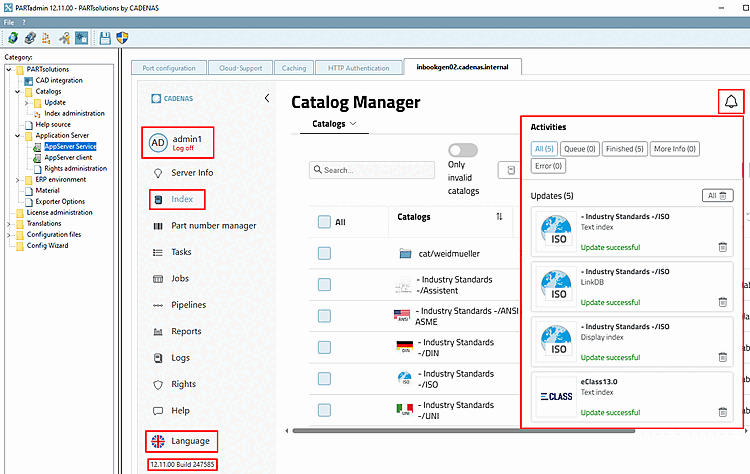Screen dimensions: 750x474
Task: Sort the Catalogs column
Action: coord(499,217)
